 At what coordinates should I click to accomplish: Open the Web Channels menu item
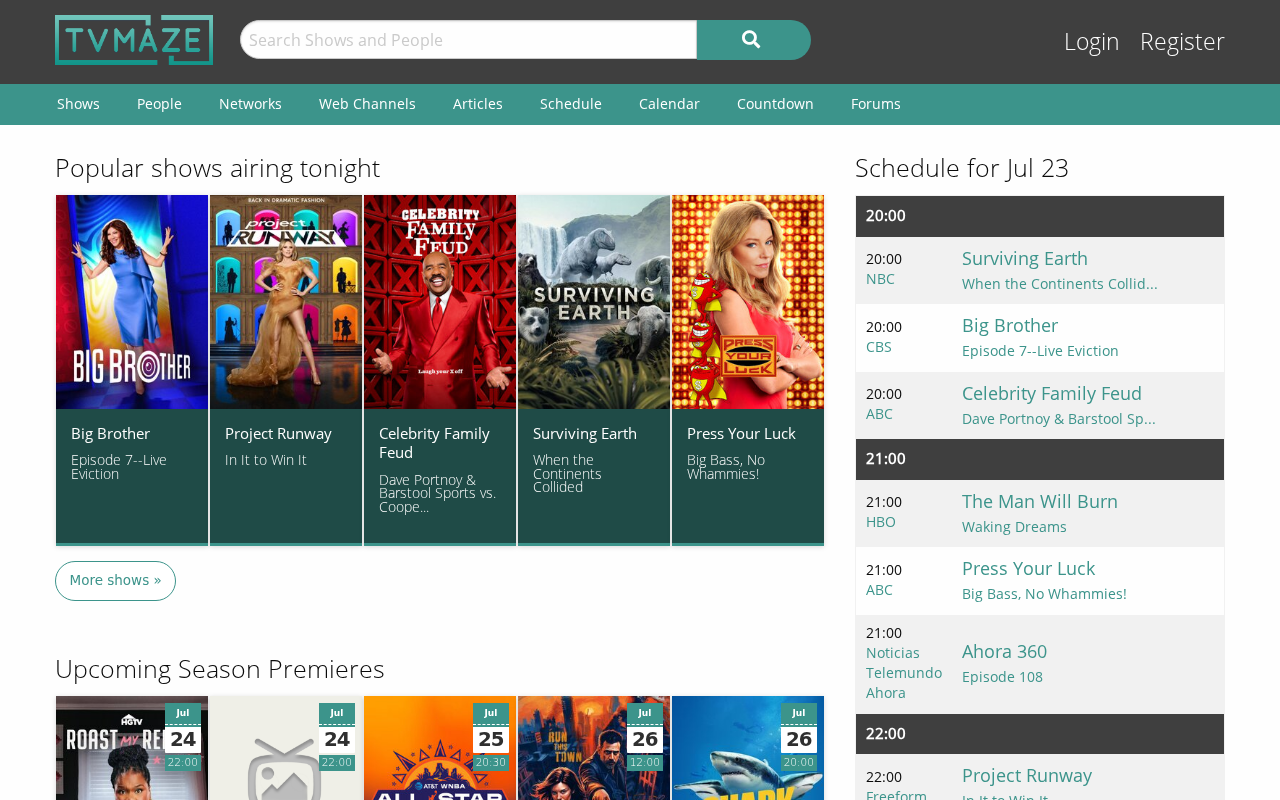coord(367,104)
